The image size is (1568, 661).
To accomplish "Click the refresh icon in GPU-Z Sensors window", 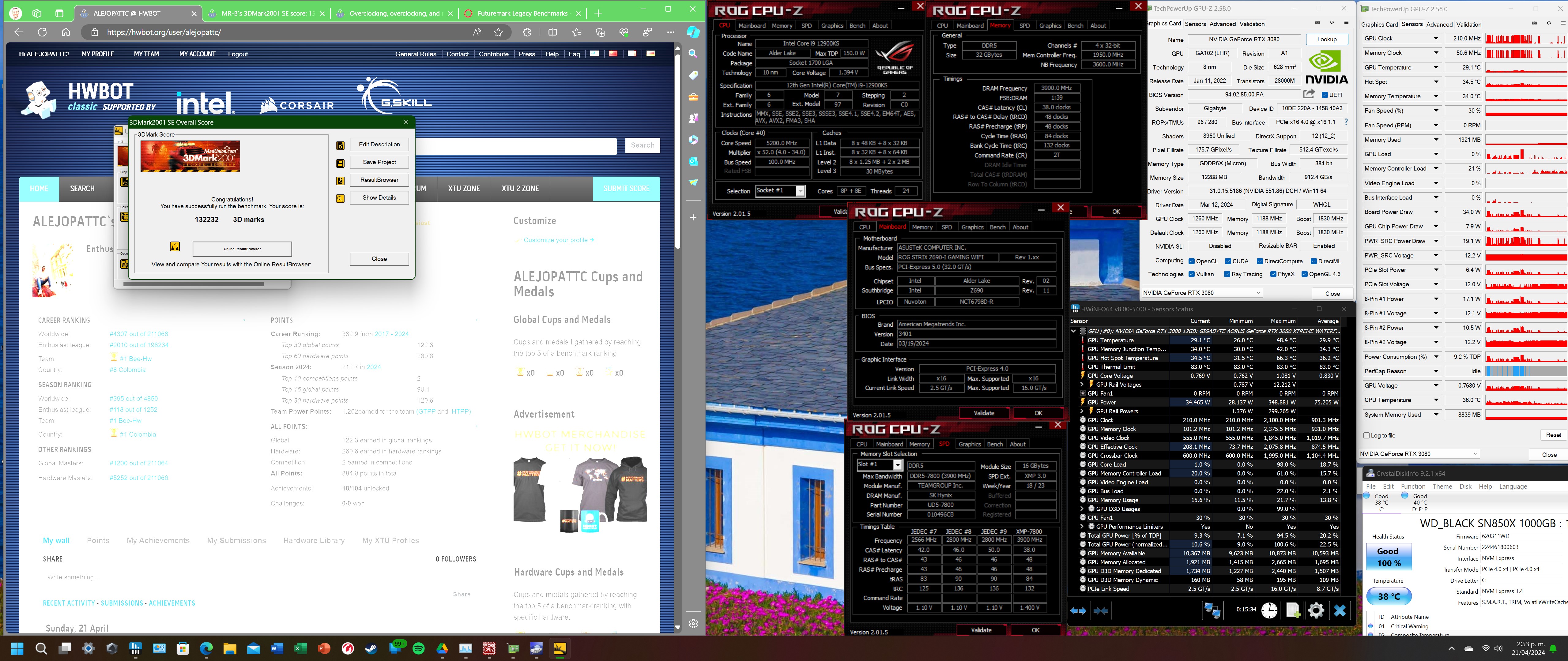I will coord(1548,23).
